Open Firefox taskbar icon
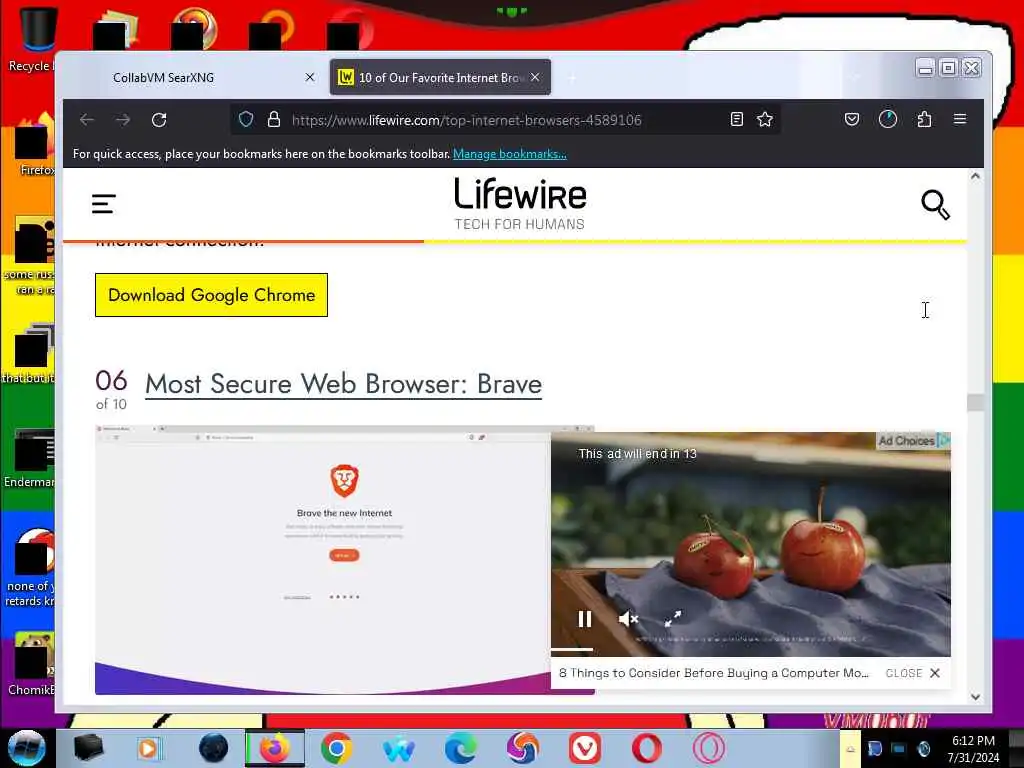This screenshot has height=768, width=1024. tap(275, 748)
